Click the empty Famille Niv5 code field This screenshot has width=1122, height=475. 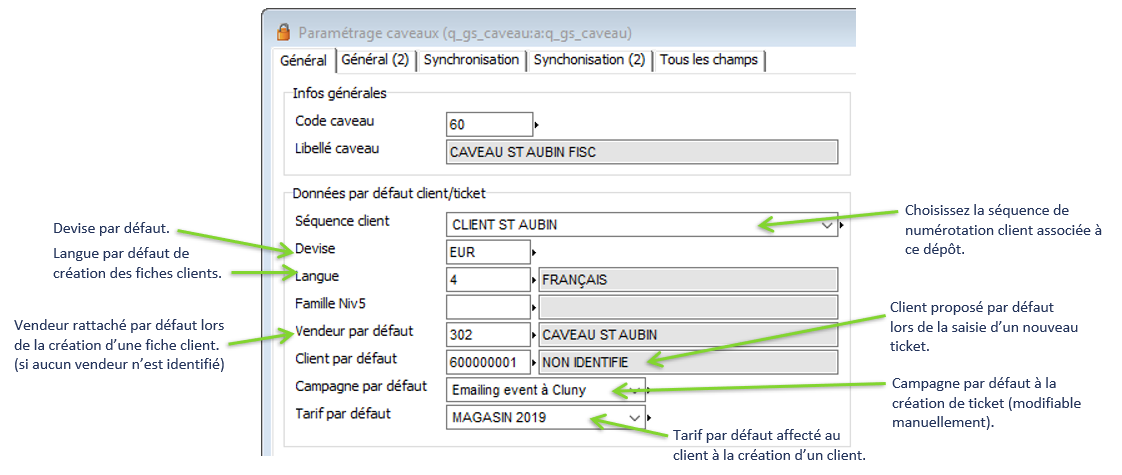click(487, 307)
